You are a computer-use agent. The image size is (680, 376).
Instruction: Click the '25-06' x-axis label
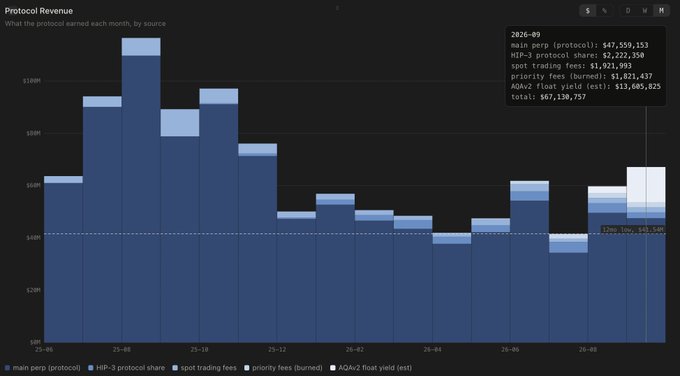click(44, 350)
